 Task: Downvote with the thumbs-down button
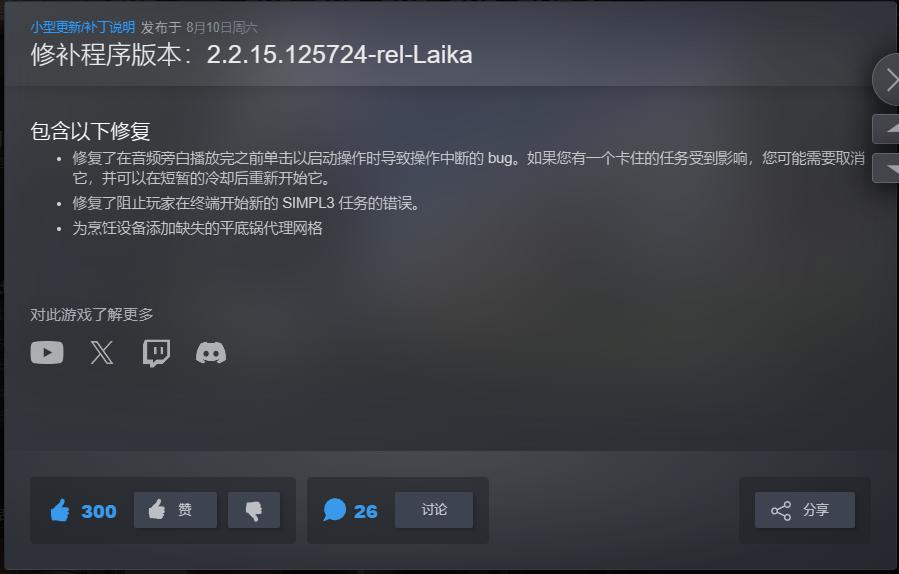(254, 510)
